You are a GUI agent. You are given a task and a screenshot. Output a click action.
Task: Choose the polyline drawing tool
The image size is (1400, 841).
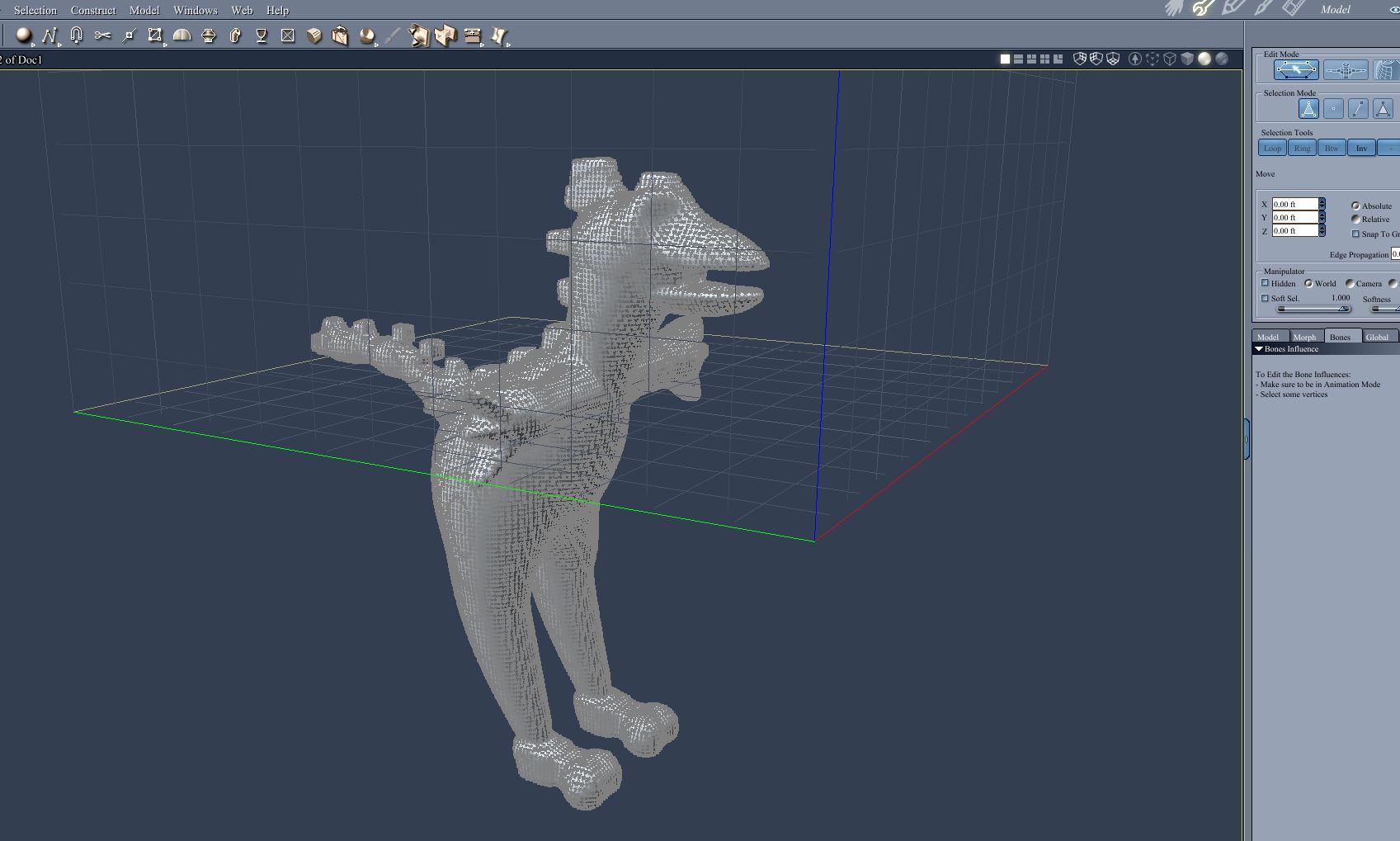pos(49,35)
